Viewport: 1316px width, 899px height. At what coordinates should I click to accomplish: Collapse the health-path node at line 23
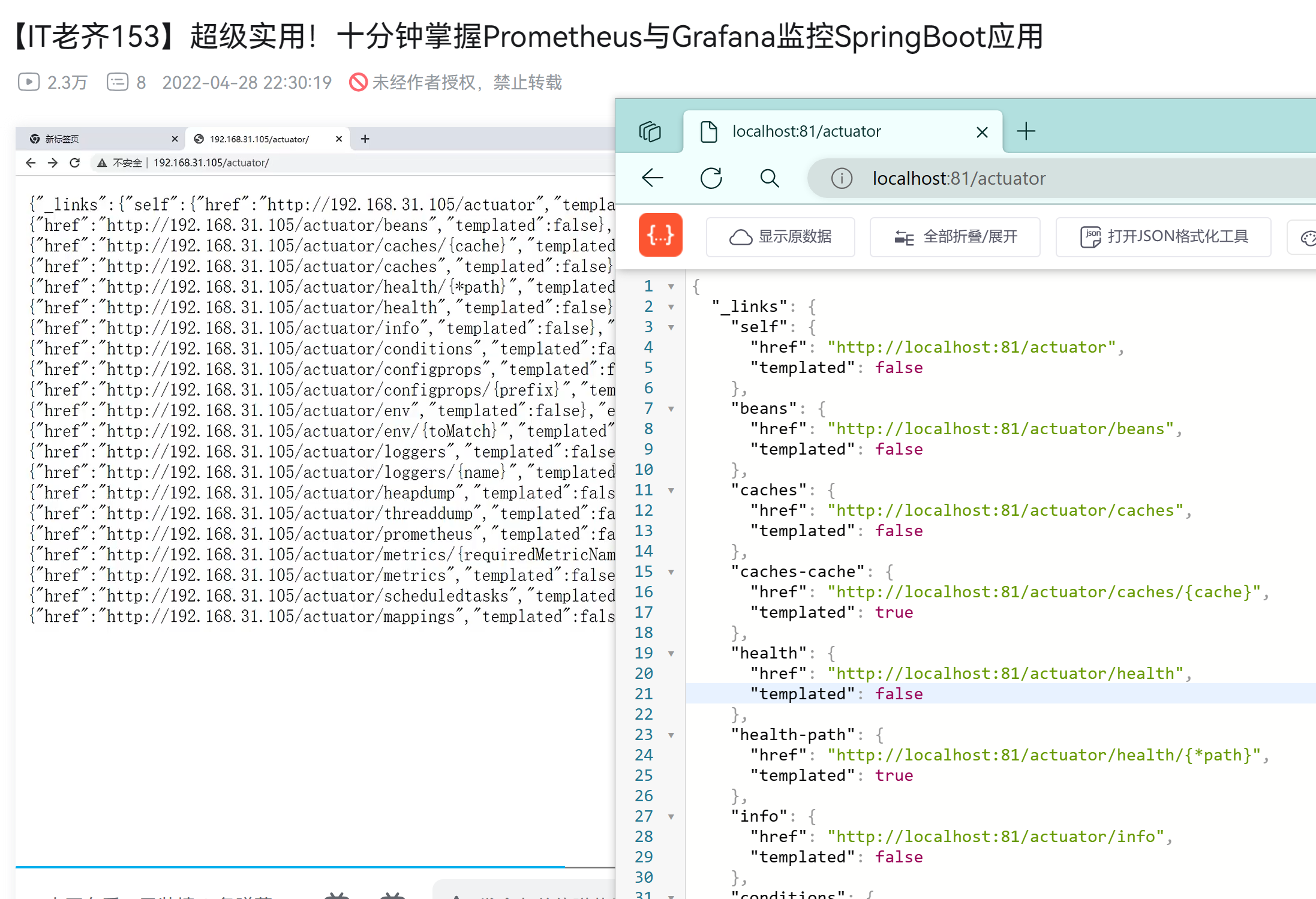(x=671, y=735)
